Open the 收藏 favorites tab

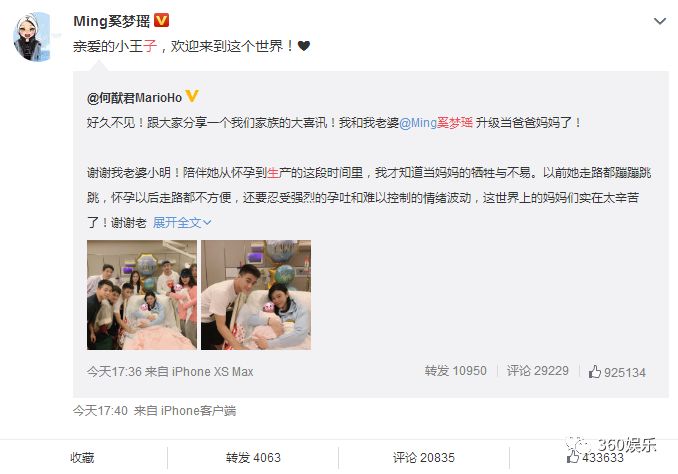82,458
